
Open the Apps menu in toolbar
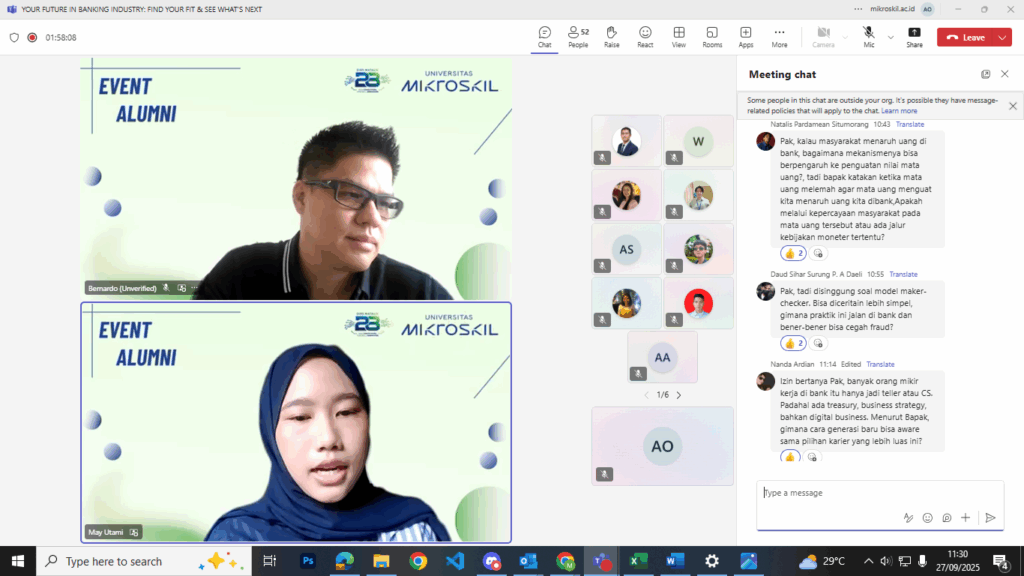pyautogui.click(x=746, y=37)
